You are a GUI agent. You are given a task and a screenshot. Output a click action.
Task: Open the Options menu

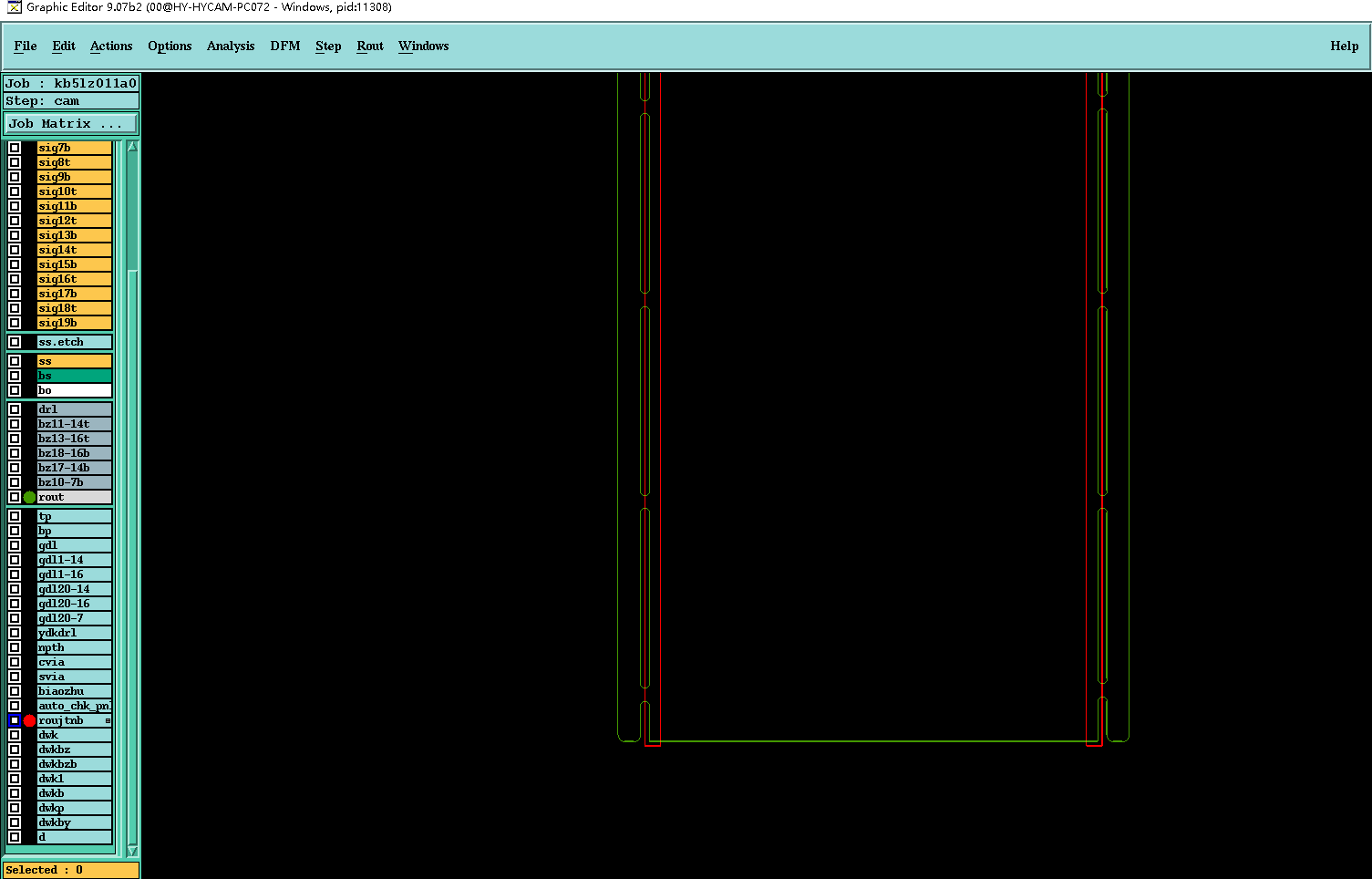coord(170,47)
